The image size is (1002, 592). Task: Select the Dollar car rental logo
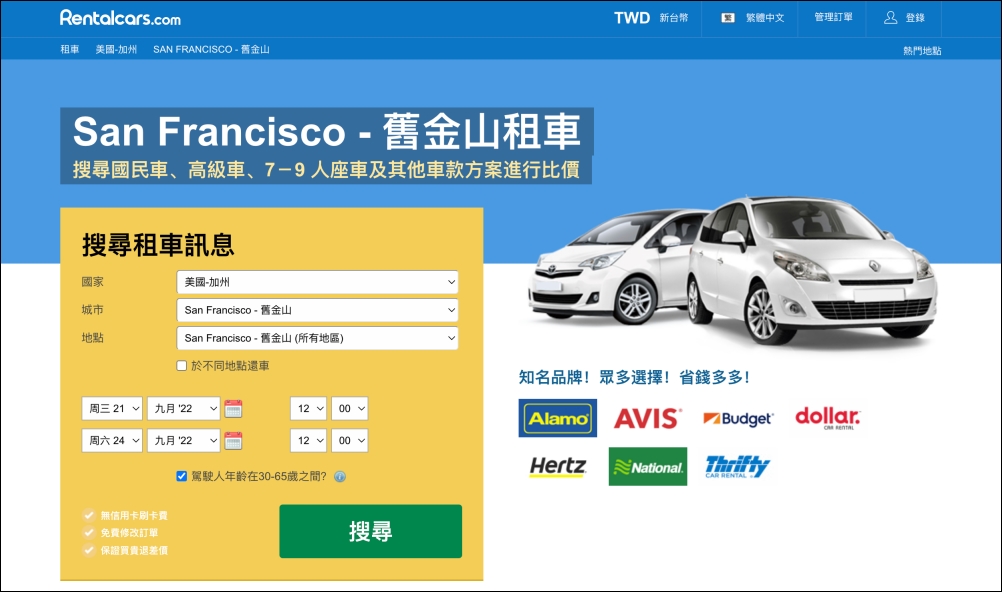pos(828,418)
